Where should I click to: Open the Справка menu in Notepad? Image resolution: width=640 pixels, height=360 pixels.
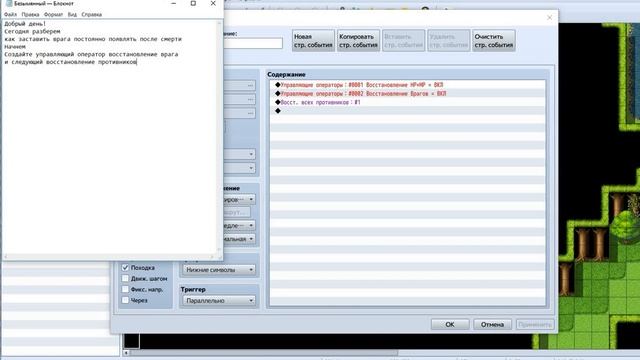point(91,14)
